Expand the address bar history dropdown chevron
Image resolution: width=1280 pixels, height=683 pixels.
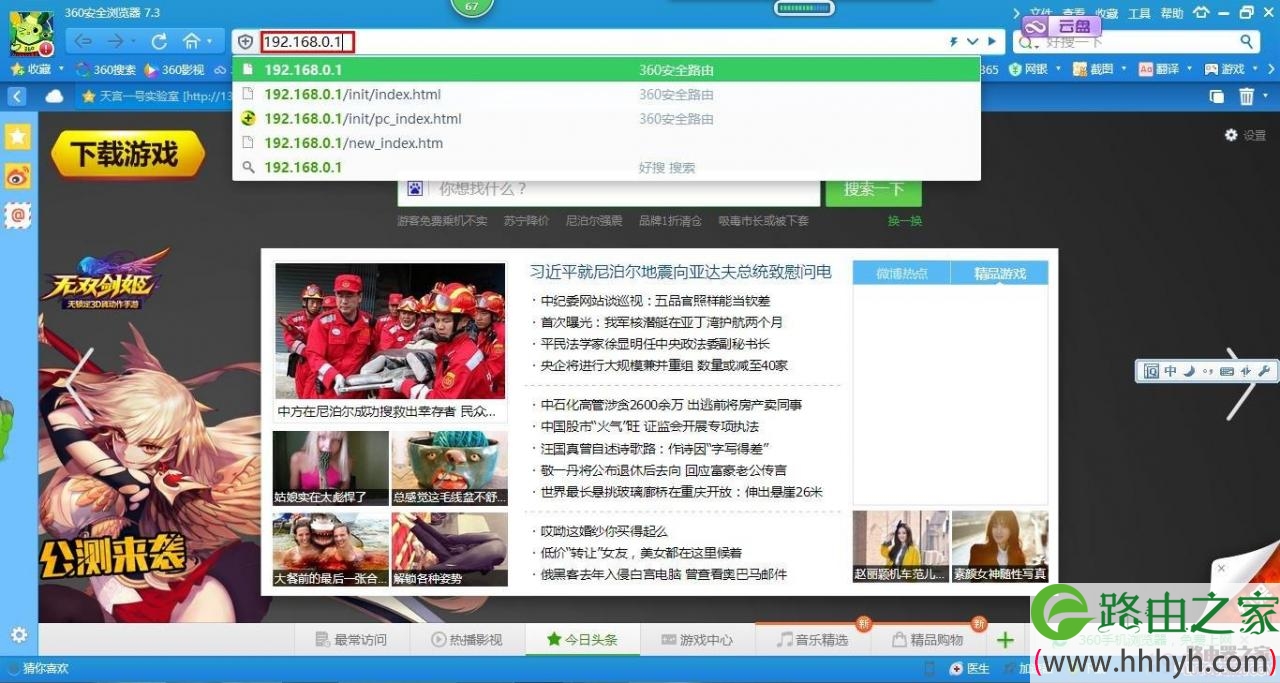click(972, 42)
